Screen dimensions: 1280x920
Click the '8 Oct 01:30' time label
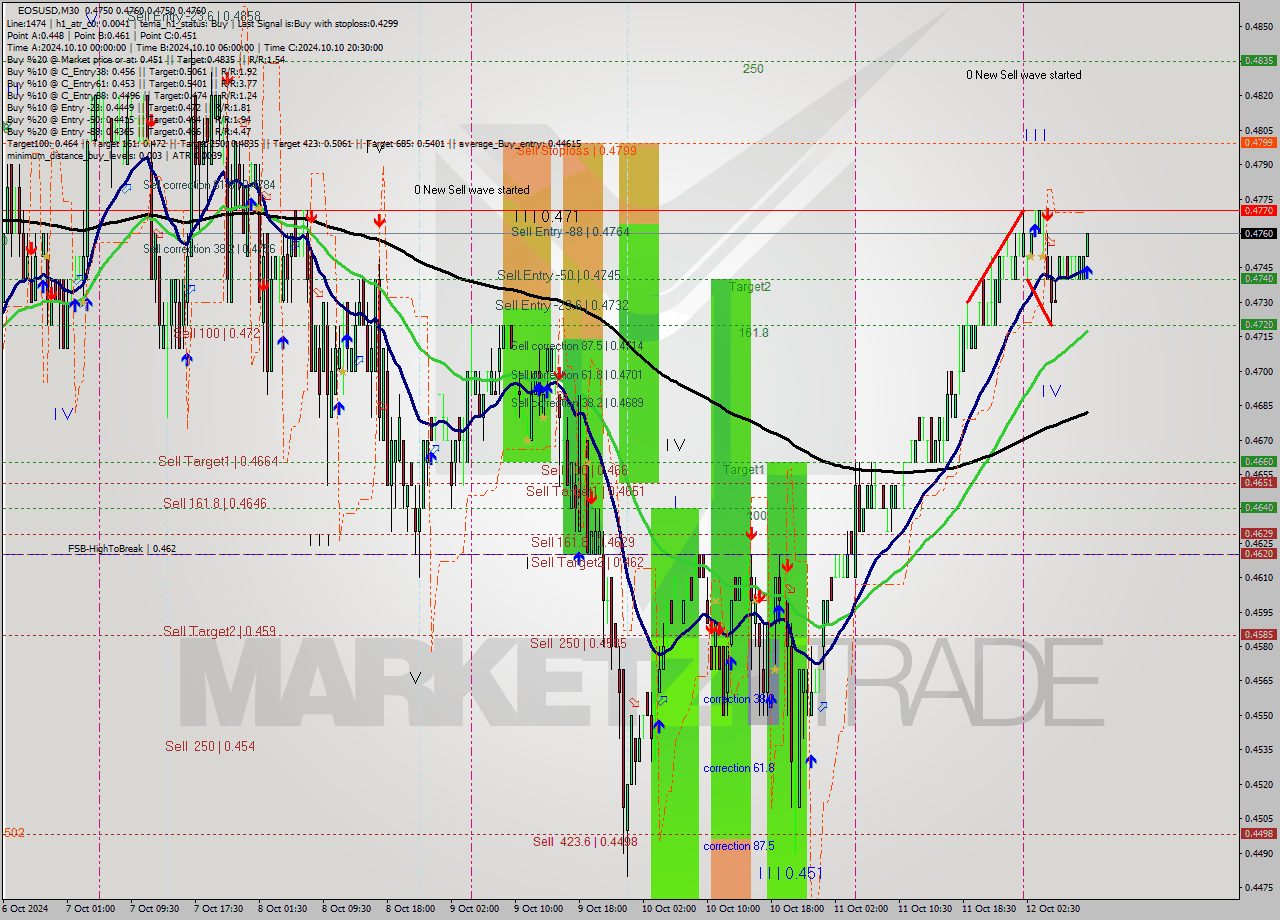[283, 909]
